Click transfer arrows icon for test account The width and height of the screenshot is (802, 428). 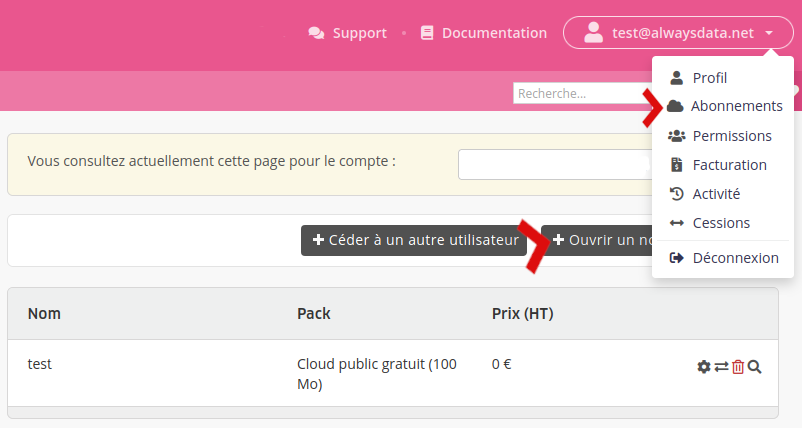tap(721, 367)
